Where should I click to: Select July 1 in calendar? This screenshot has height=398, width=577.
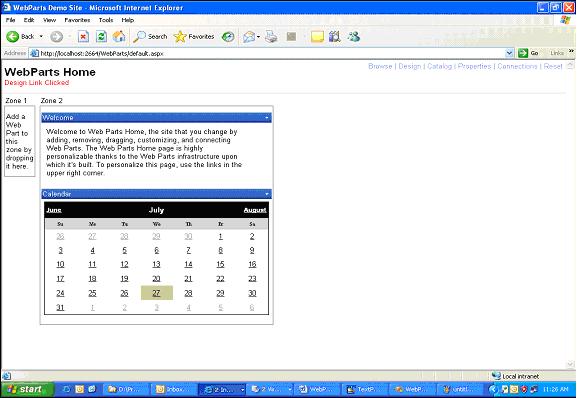(x=220, y=237)
